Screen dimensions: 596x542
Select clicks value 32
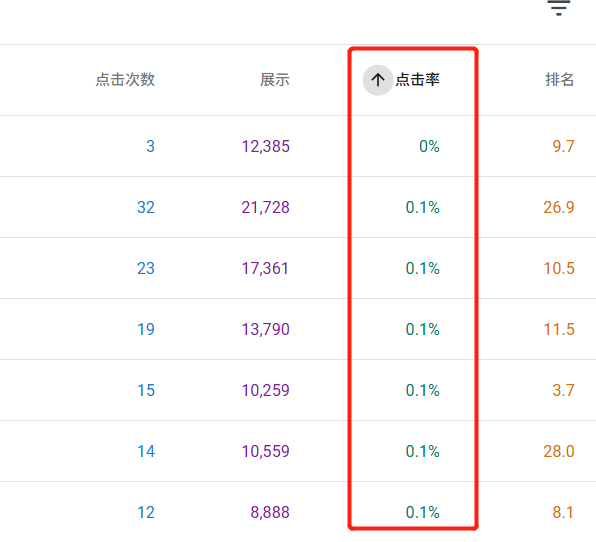146,208
